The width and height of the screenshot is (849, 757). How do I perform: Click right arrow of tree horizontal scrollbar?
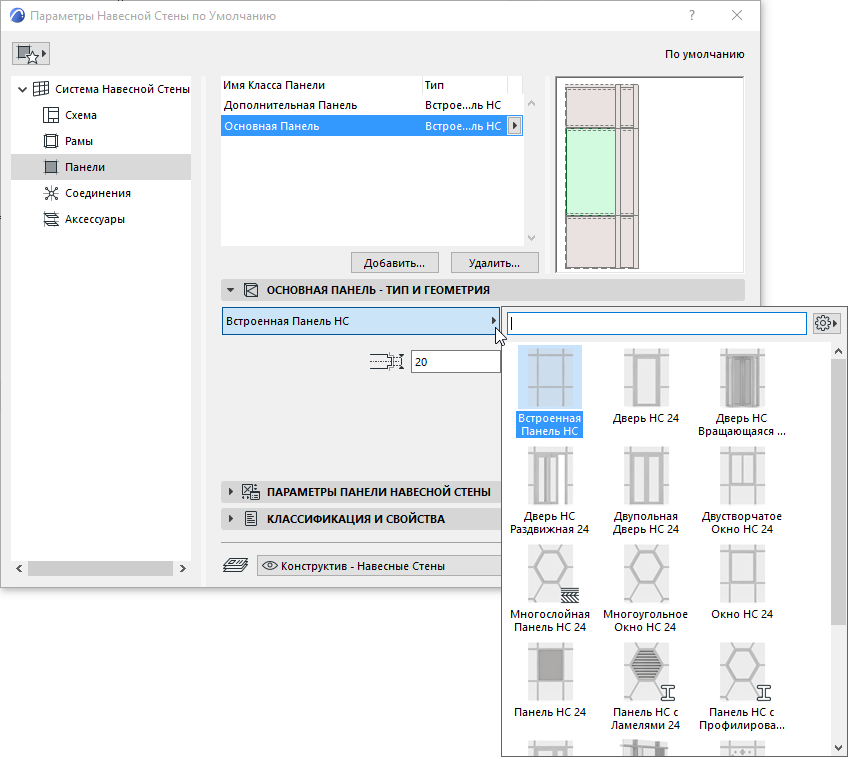(x=182, y=568)
